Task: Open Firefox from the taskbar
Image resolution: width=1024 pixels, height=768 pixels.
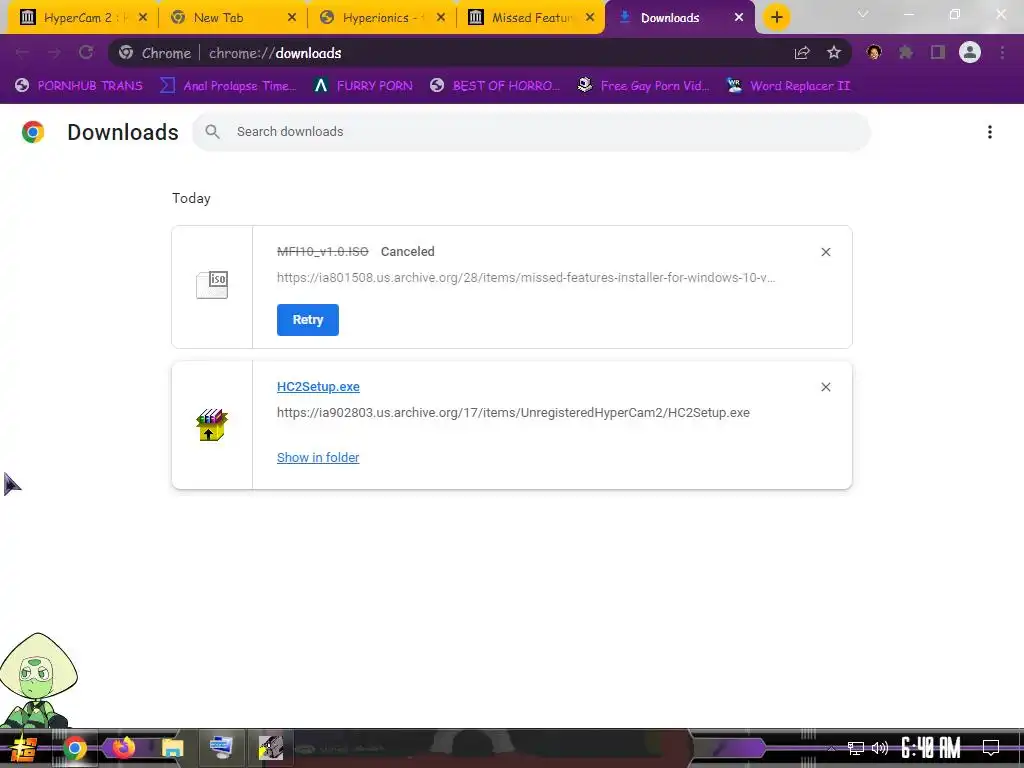Action: click(123, 748)
